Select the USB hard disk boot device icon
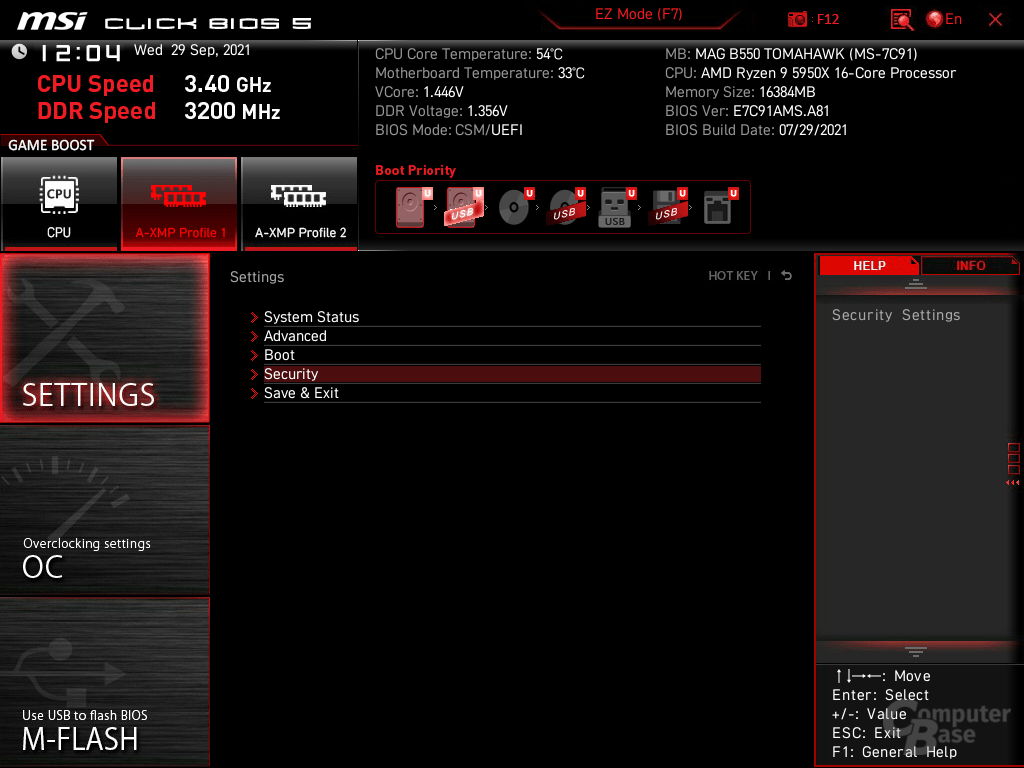This screenshot has height=768, width=1024. point(464,207)
